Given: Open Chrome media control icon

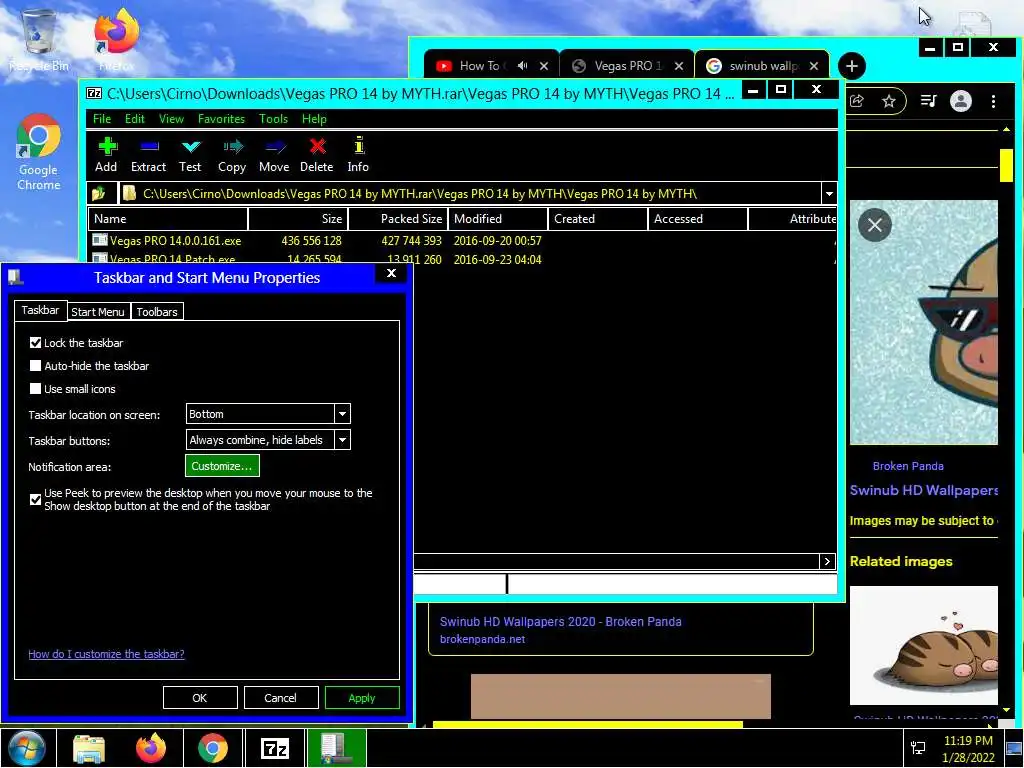Looking at the screenshot, I should click(x=928, y=101).
